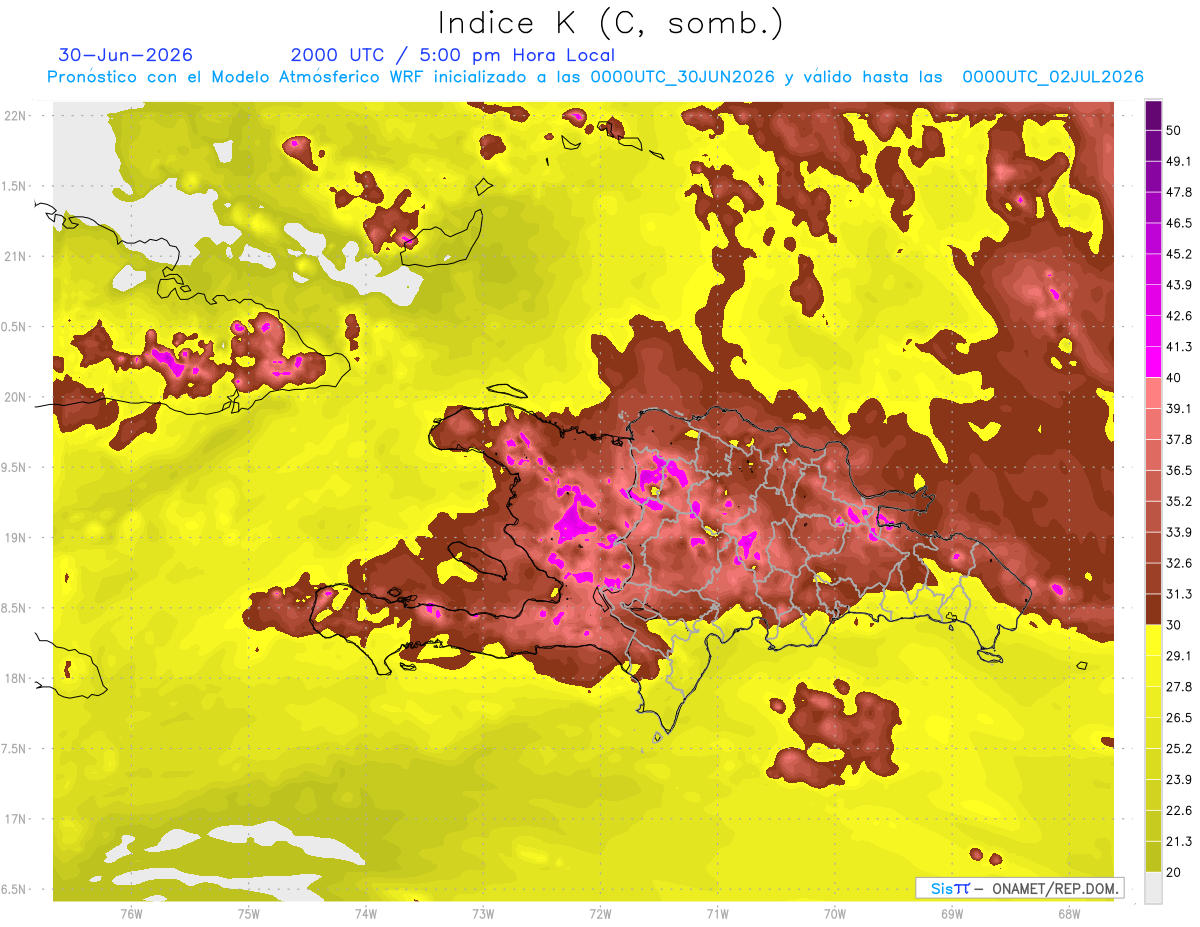Click the "37.8" legend value

coord(1180,439)
